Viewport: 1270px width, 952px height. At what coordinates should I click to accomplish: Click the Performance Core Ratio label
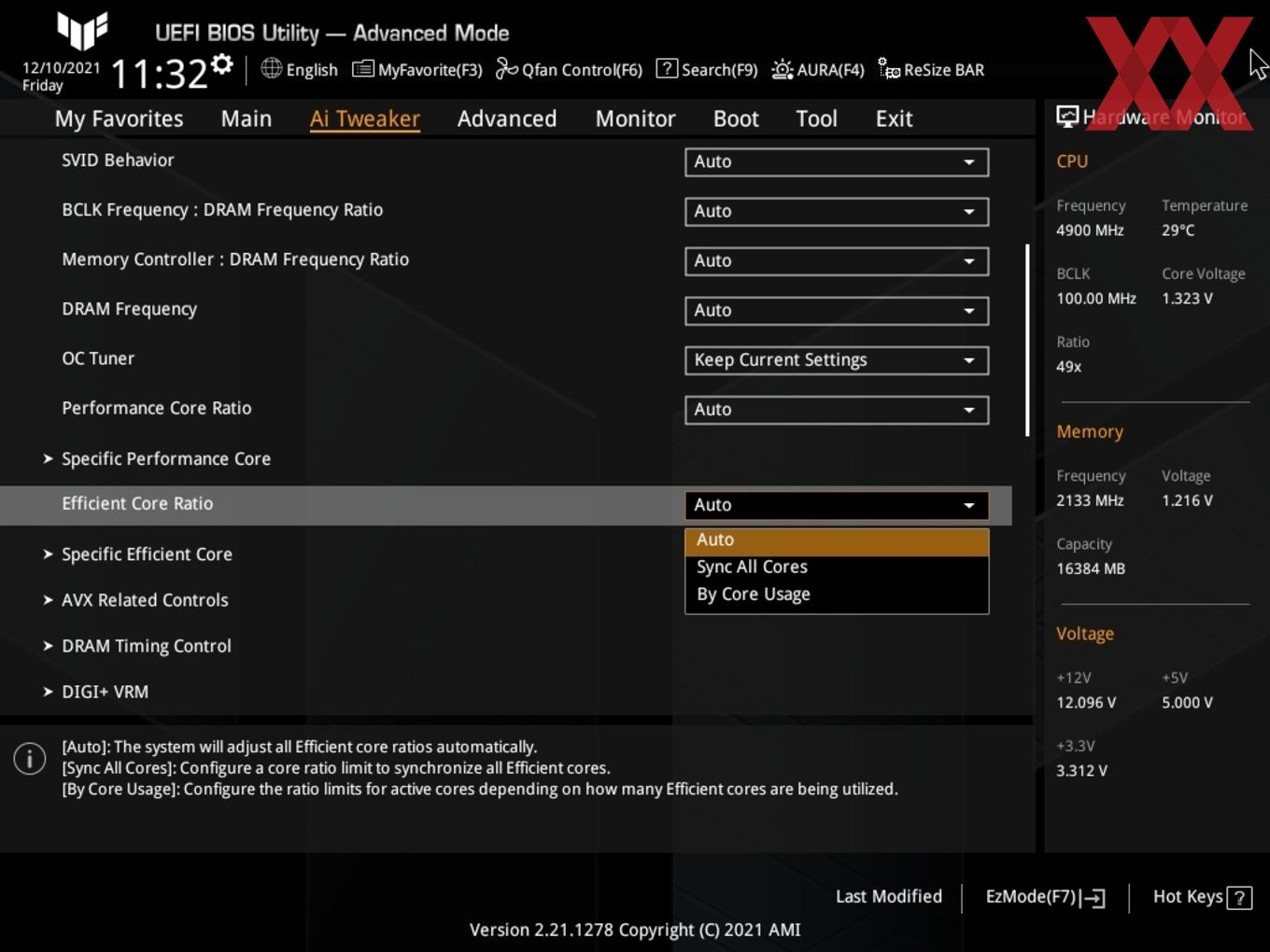[156, 408]
